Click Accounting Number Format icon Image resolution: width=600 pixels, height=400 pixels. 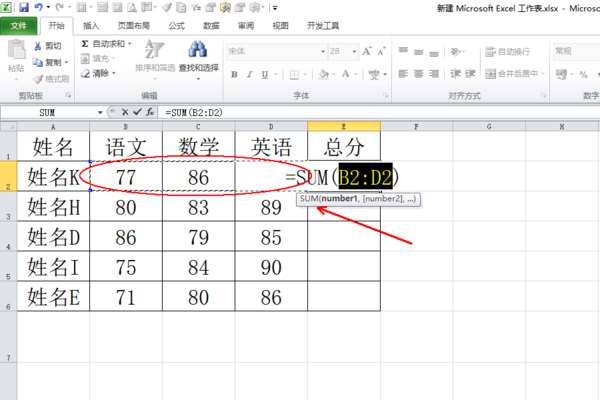click(561, 74)
